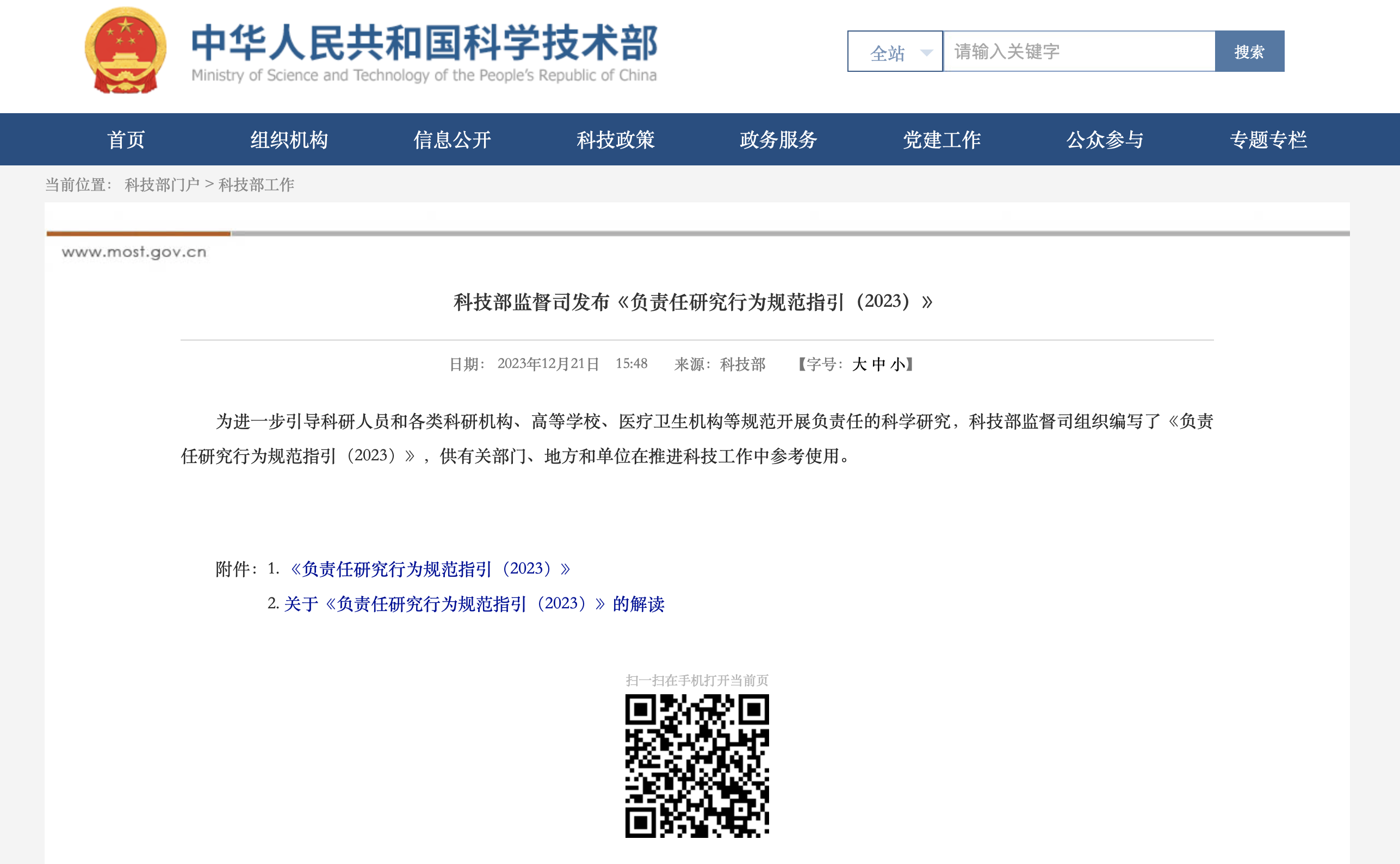Open the 科技政策 navigation item
This screenshot has height=864, width=1400.
(x=615, y=139)
